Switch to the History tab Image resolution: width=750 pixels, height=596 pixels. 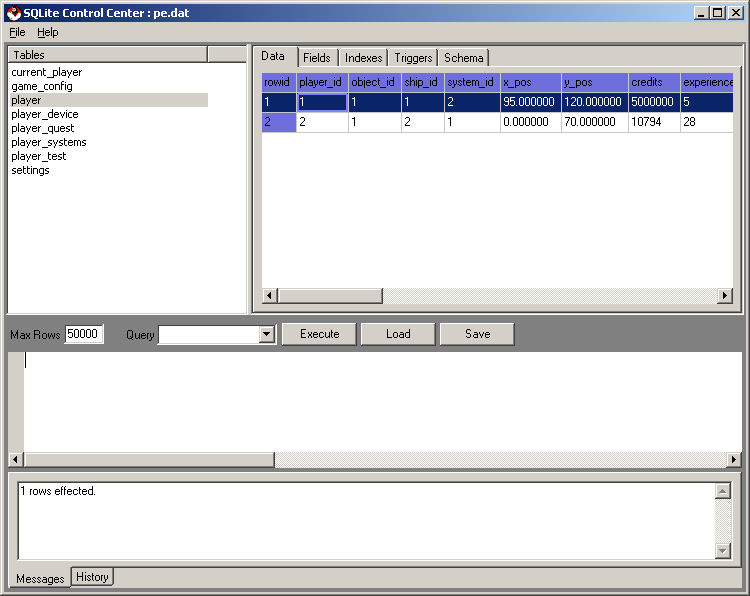pyautogui.click(x=92, y=577)
